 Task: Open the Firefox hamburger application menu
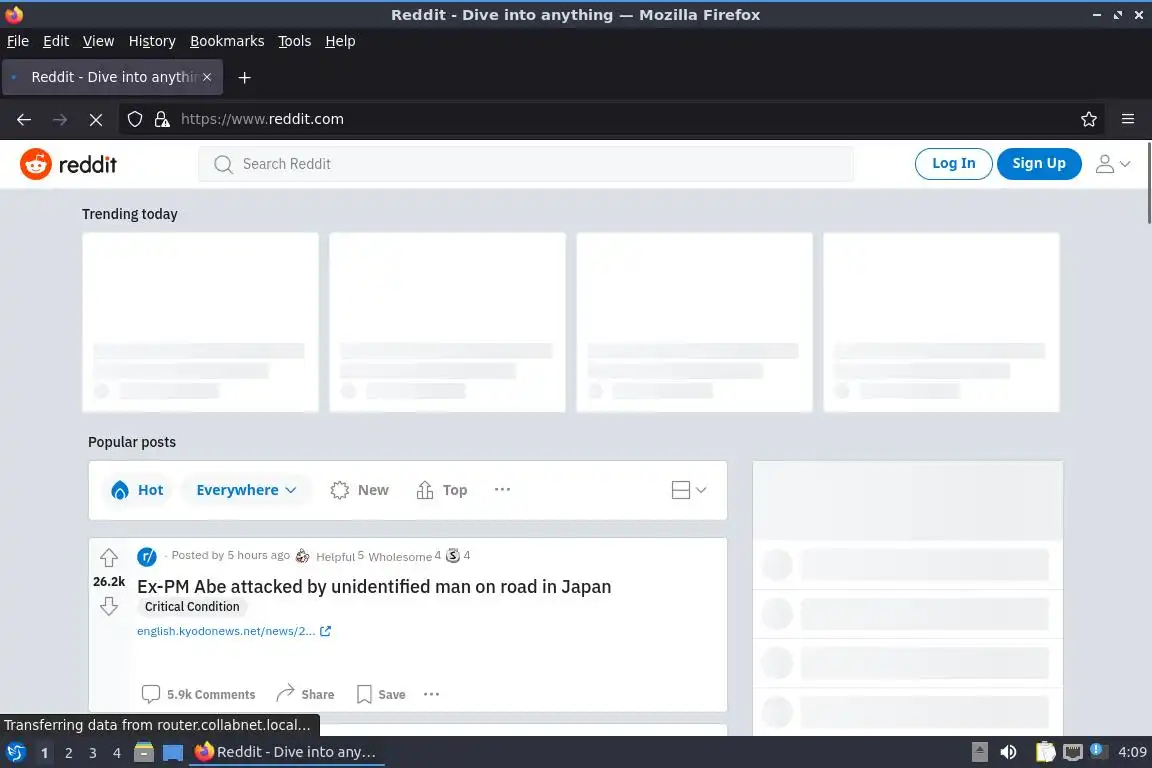point(1128,119)
